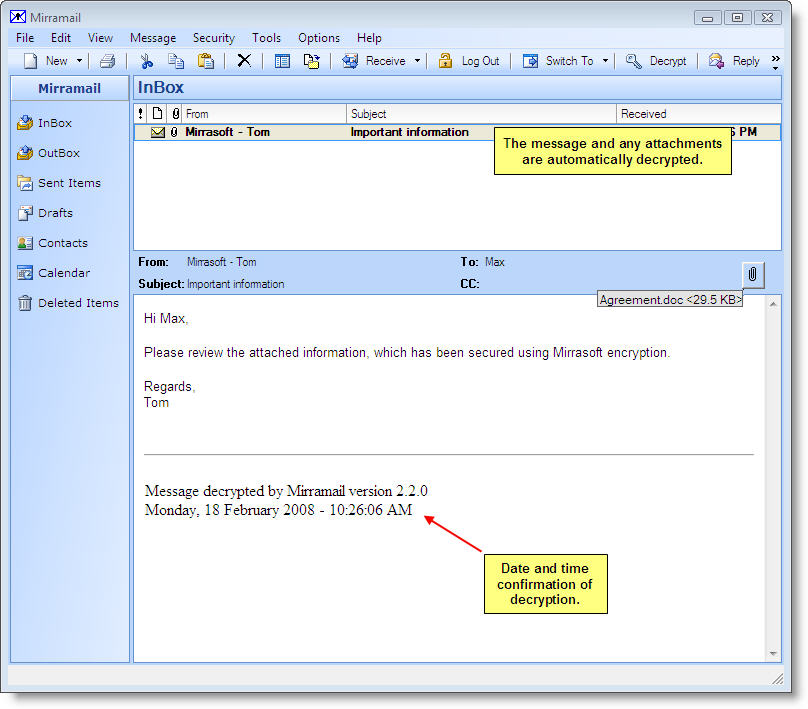Click the envelope icon on Tom's message

158,132
